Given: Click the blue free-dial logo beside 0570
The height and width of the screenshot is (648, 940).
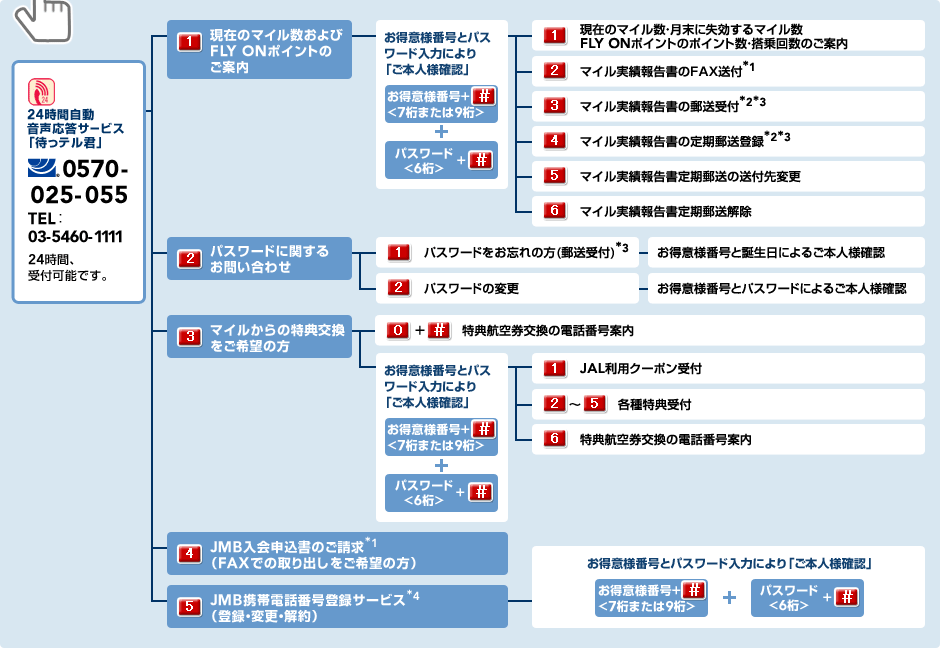Looking at the screenshot, I should (x=43, y=168).
